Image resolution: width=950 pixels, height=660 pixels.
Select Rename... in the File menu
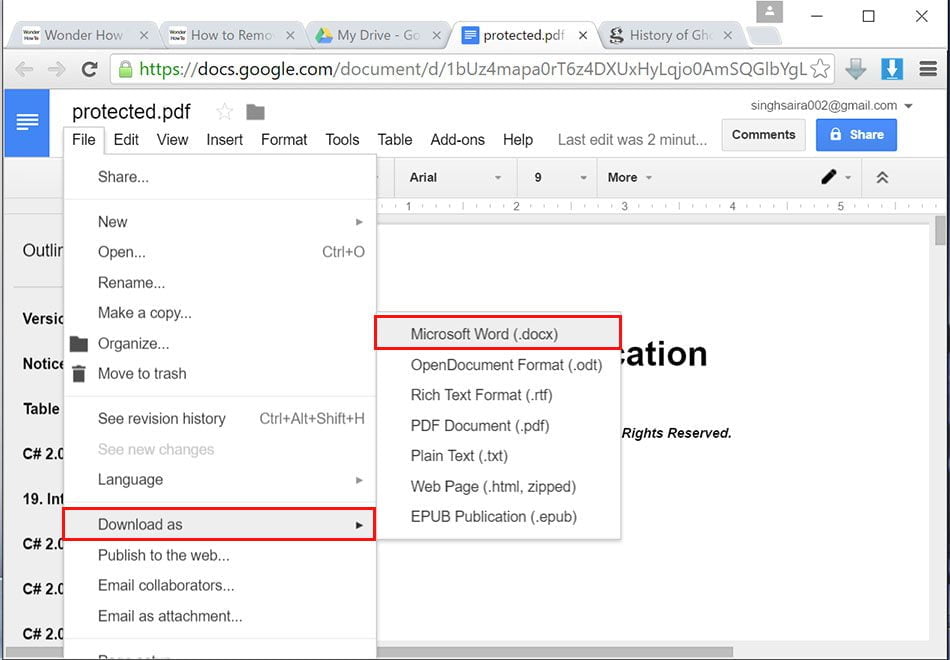click(x=220, y=282)
